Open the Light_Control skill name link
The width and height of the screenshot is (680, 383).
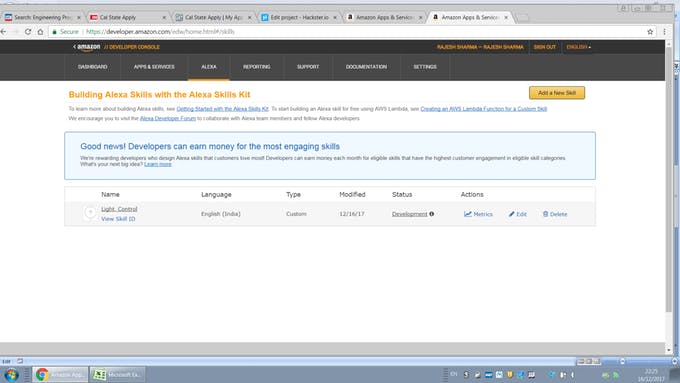click(119, 209)
